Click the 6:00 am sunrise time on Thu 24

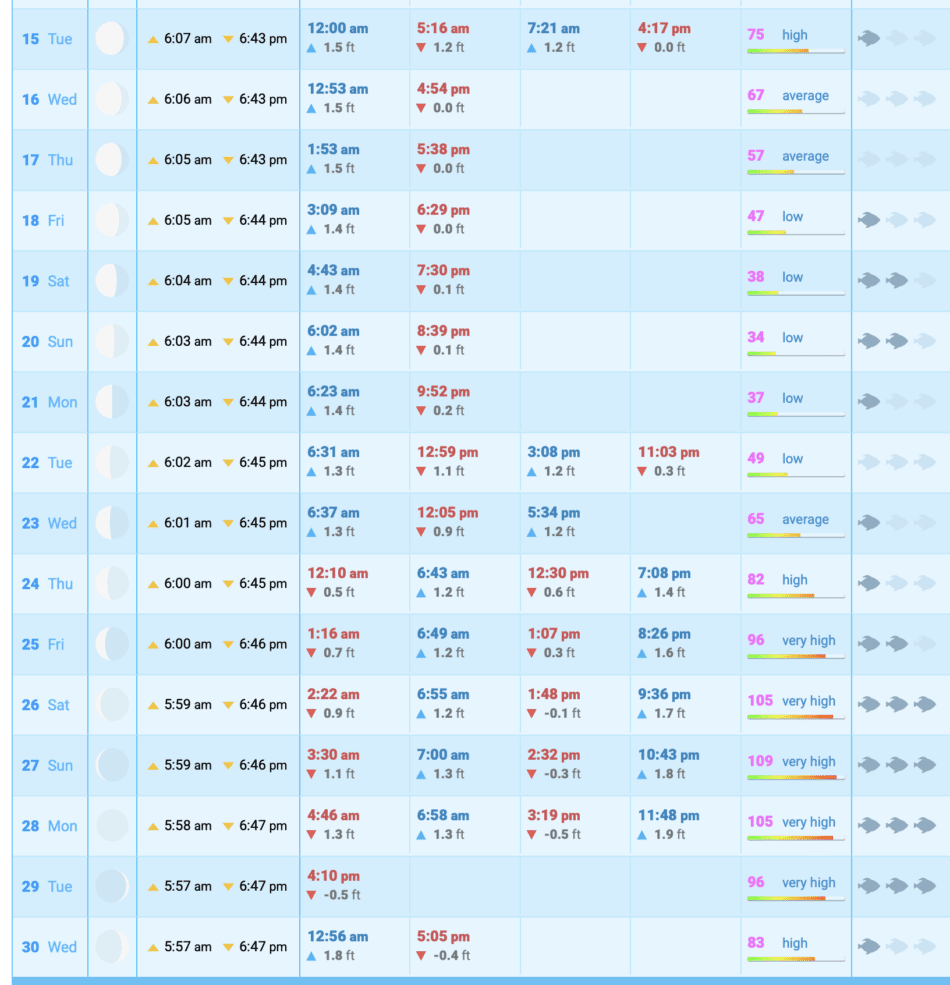click(187, 584)
